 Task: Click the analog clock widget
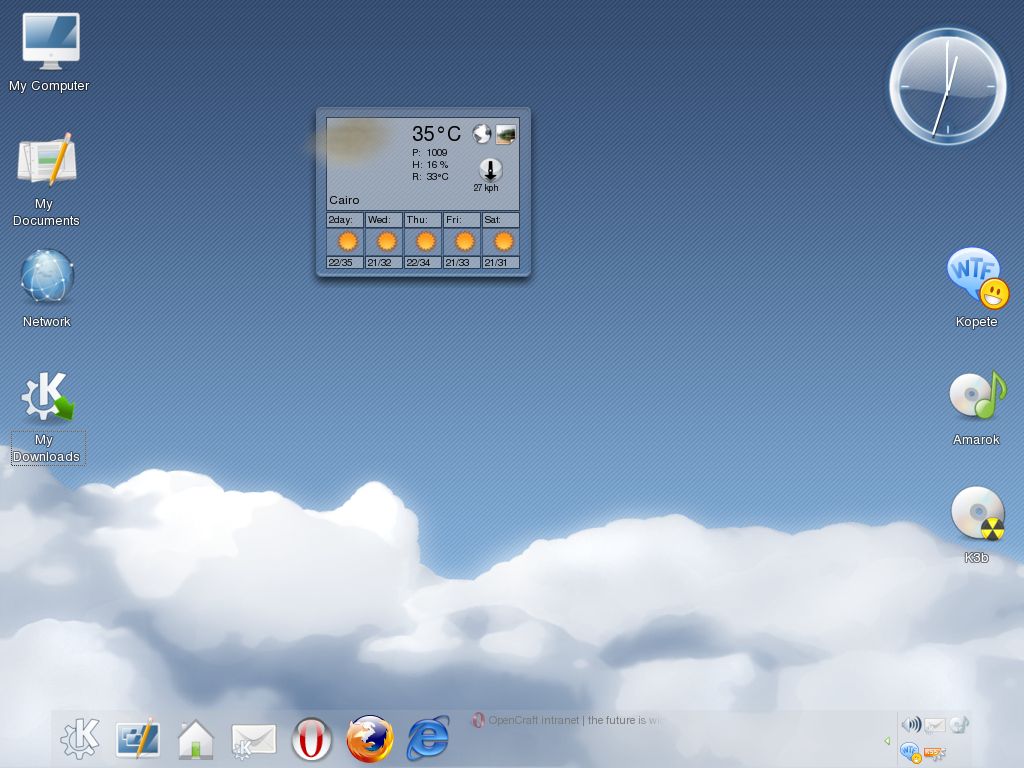[948, 86]
